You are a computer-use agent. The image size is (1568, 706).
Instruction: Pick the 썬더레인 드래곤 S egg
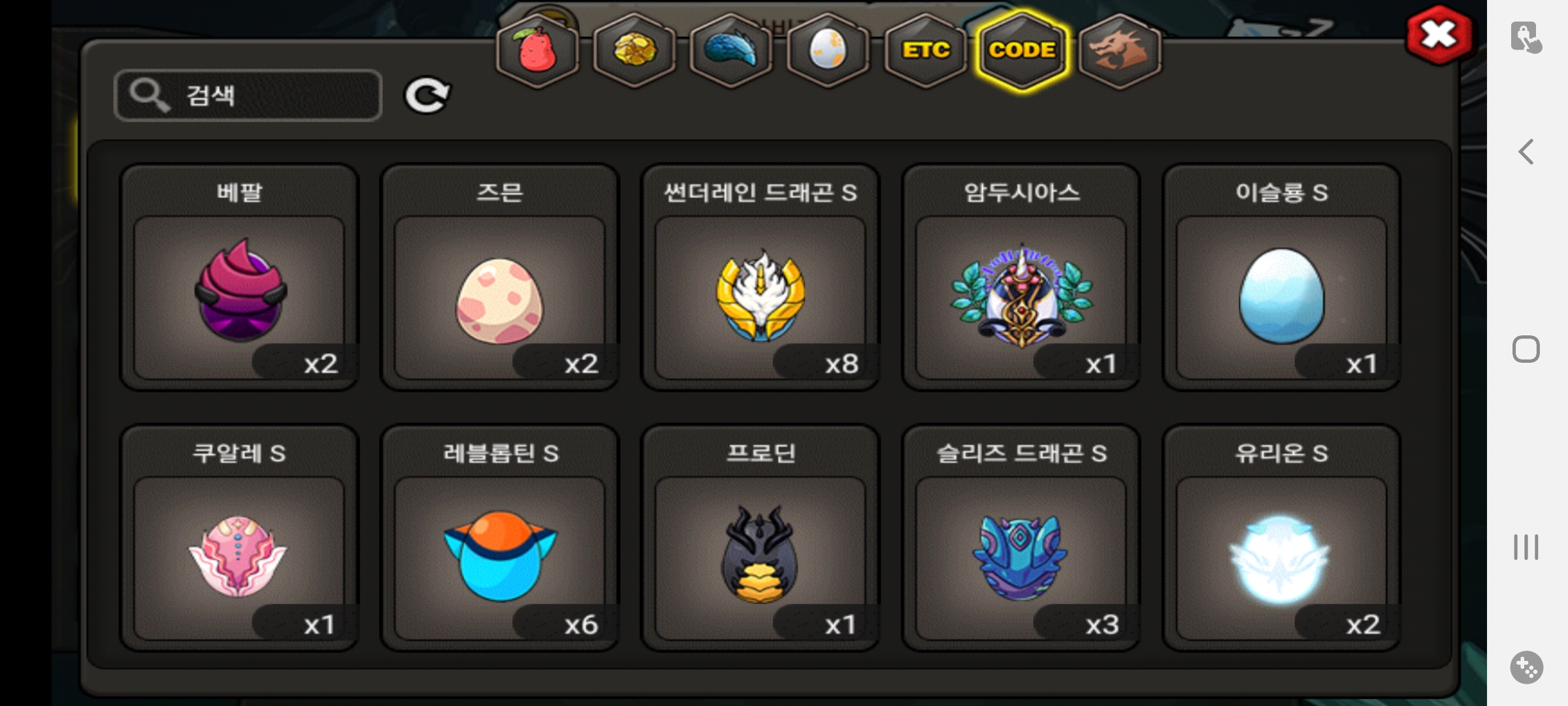click(760, 277)
